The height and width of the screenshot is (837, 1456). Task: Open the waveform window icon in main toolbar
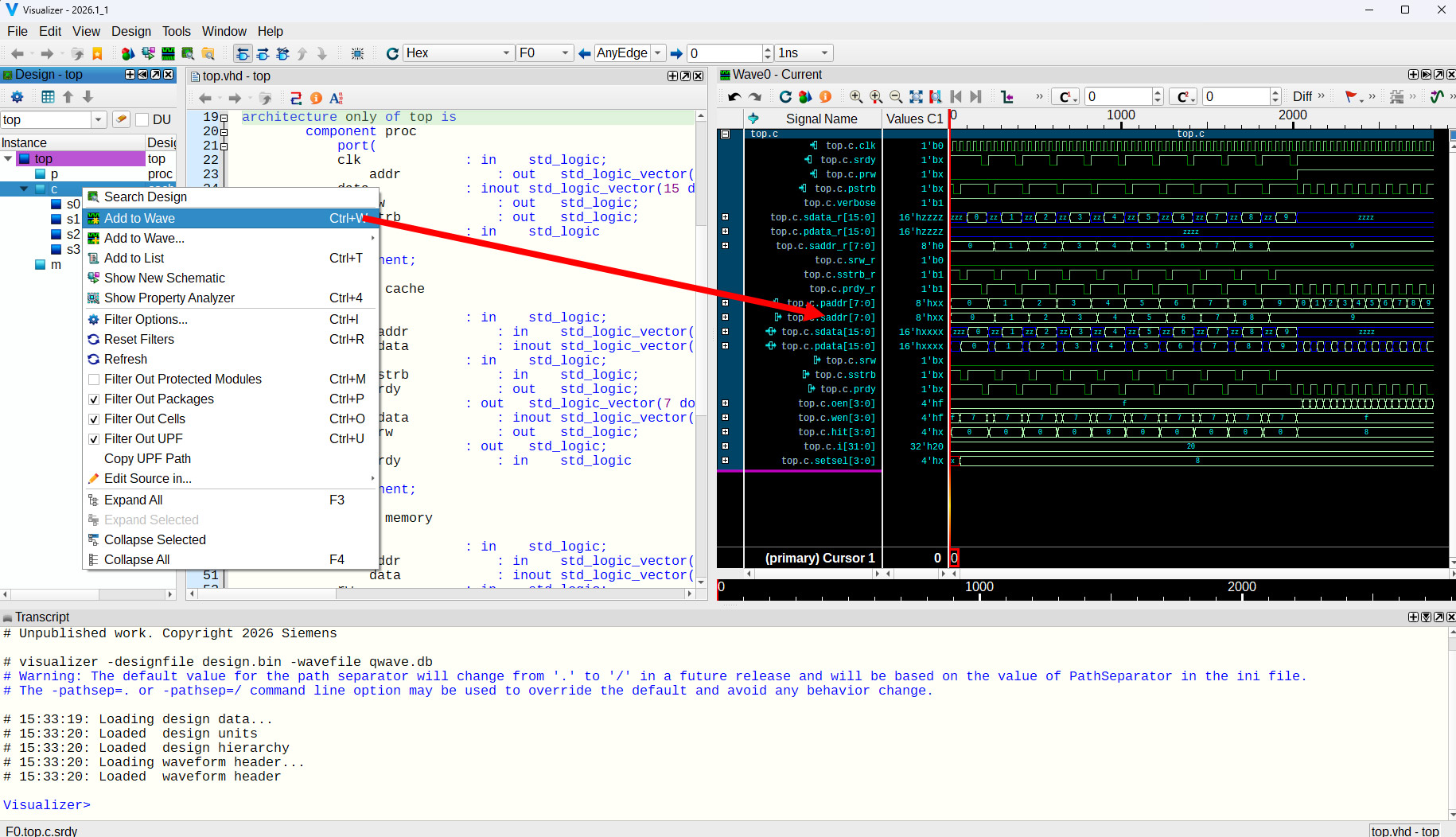[x=168, y=53]
